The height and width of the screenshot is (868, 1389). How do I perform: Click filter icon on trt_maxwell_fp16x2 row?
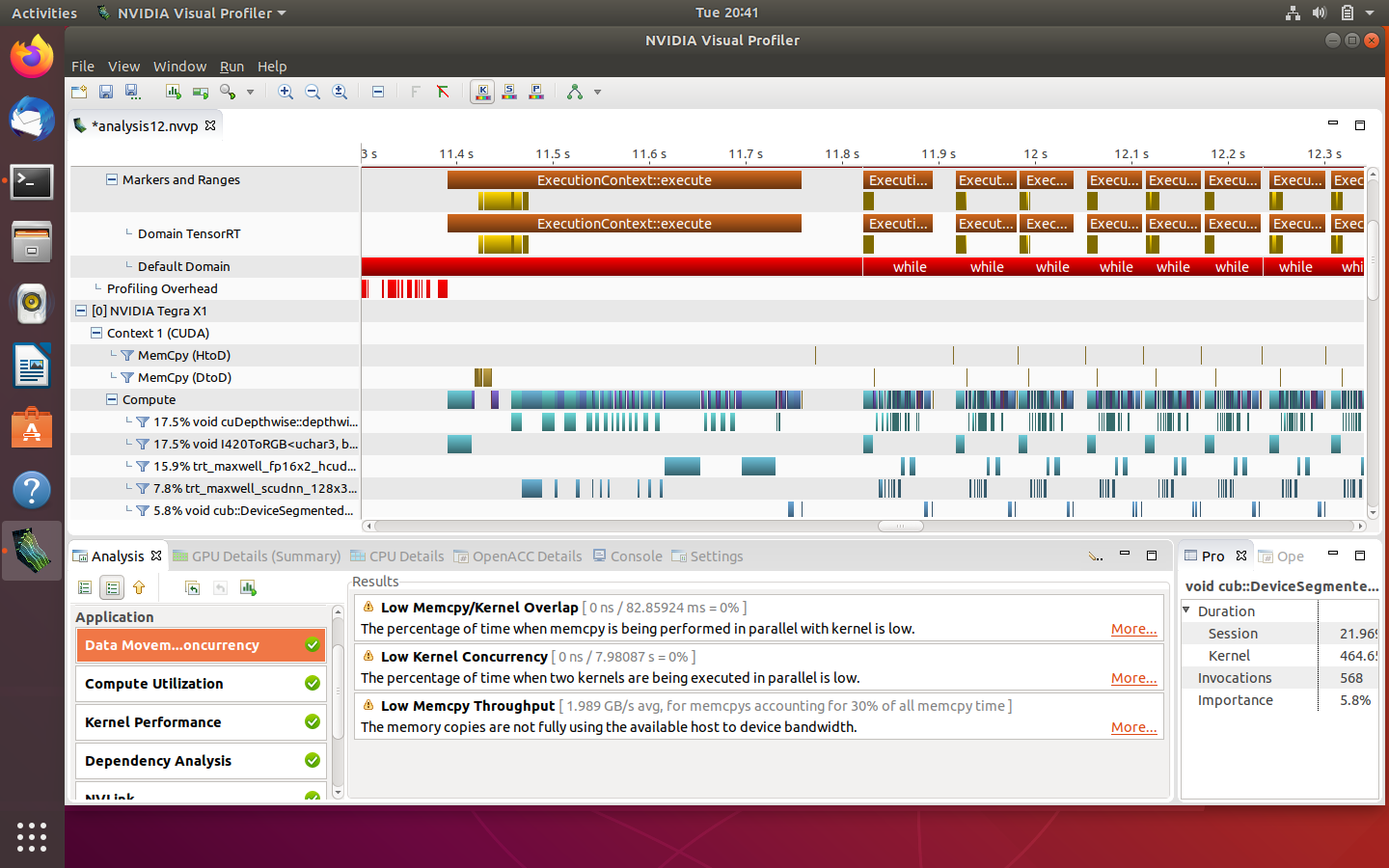point(143,466)
